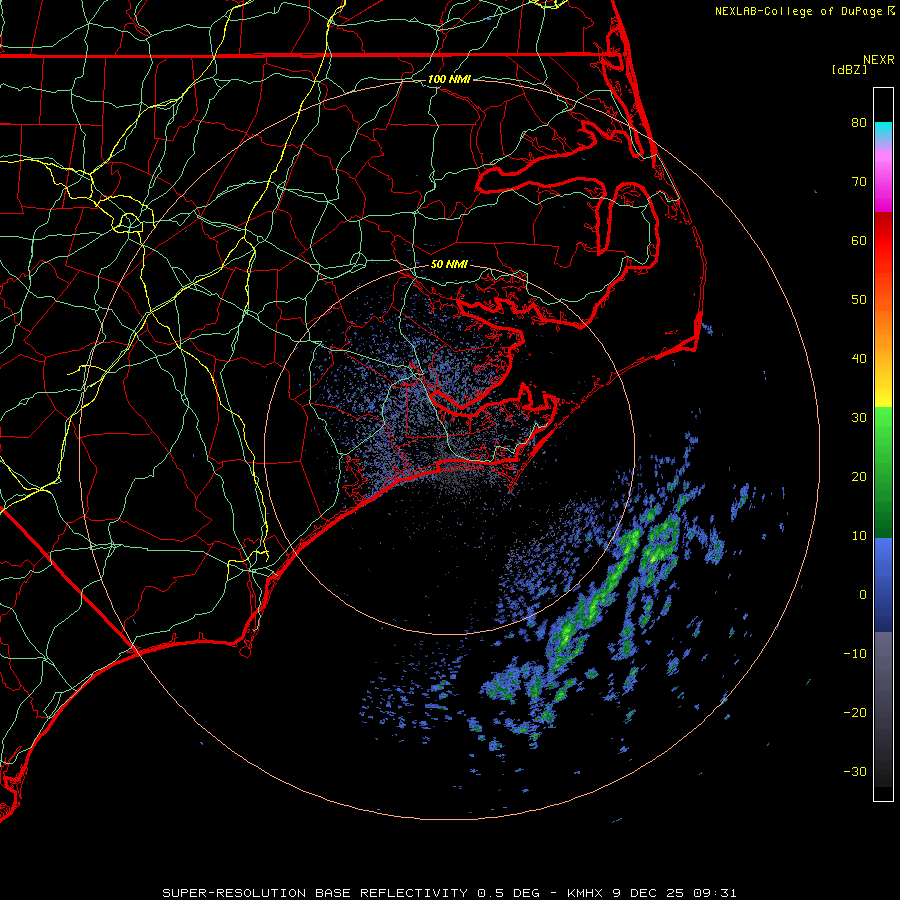Click the cyan top segment of colorbar
Image resolution: width=900 pixels, height=900 pixels.
[x=883, y=132]
